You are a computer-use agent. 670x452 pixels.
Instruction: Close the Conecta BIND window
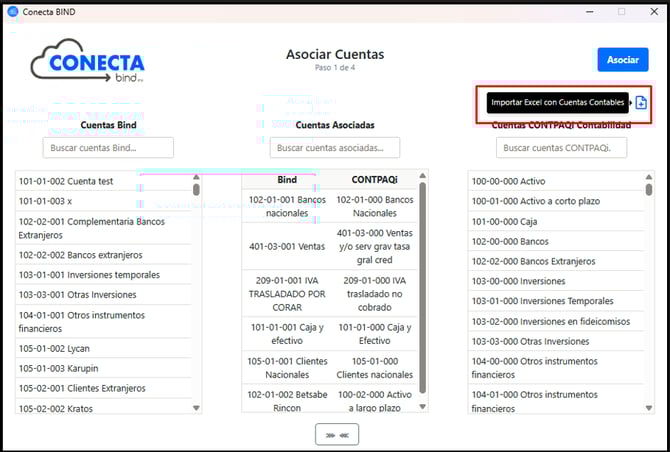(654, 12)
